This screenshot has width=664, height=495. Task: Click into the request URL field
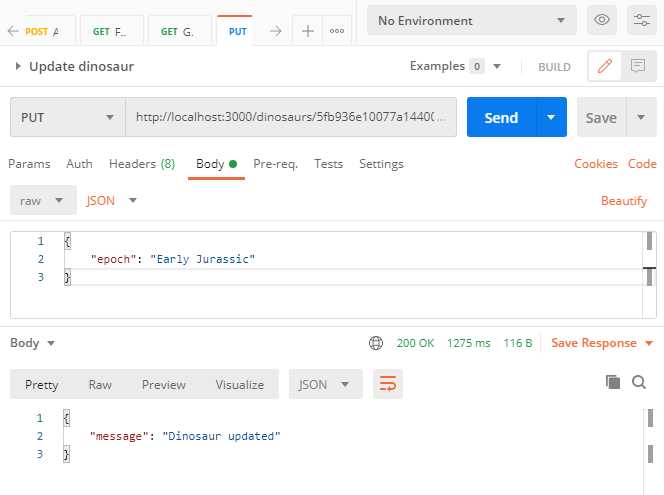coord(291,117)
